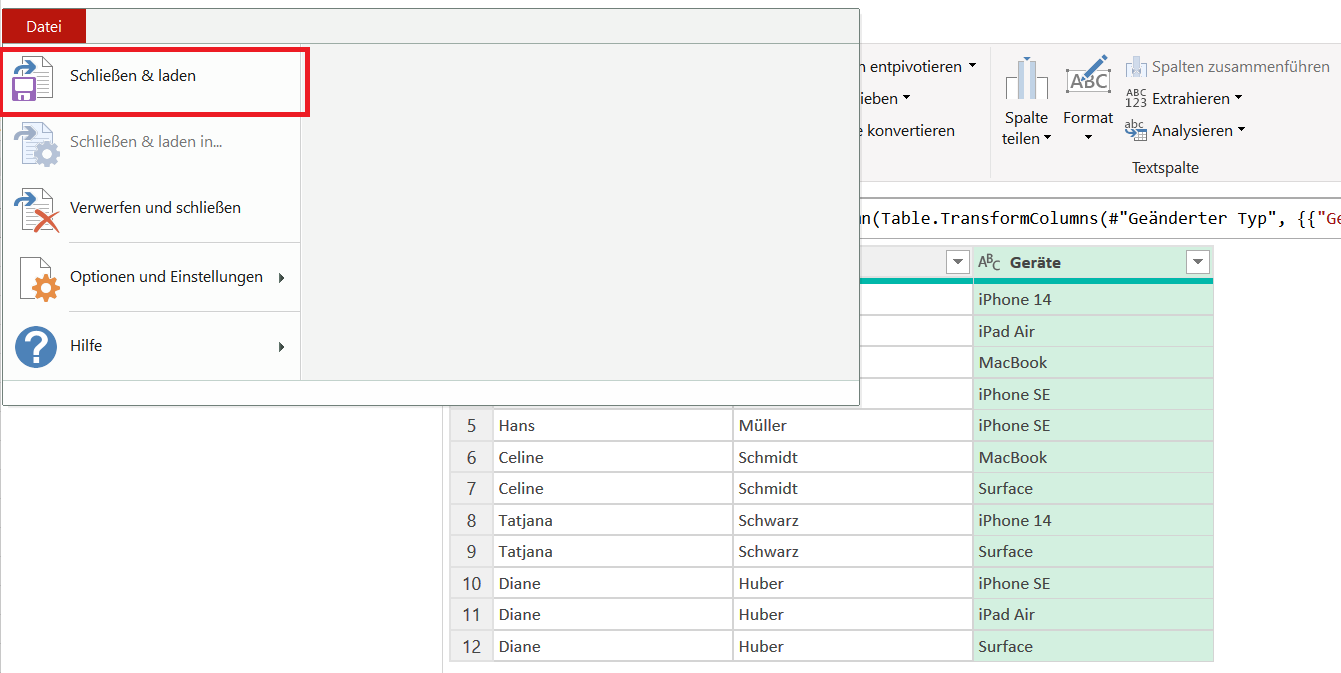This screenshot has width=1341, height=673.
Task: Expand the Analysieren dropdown
Action: pos(1185,131)
